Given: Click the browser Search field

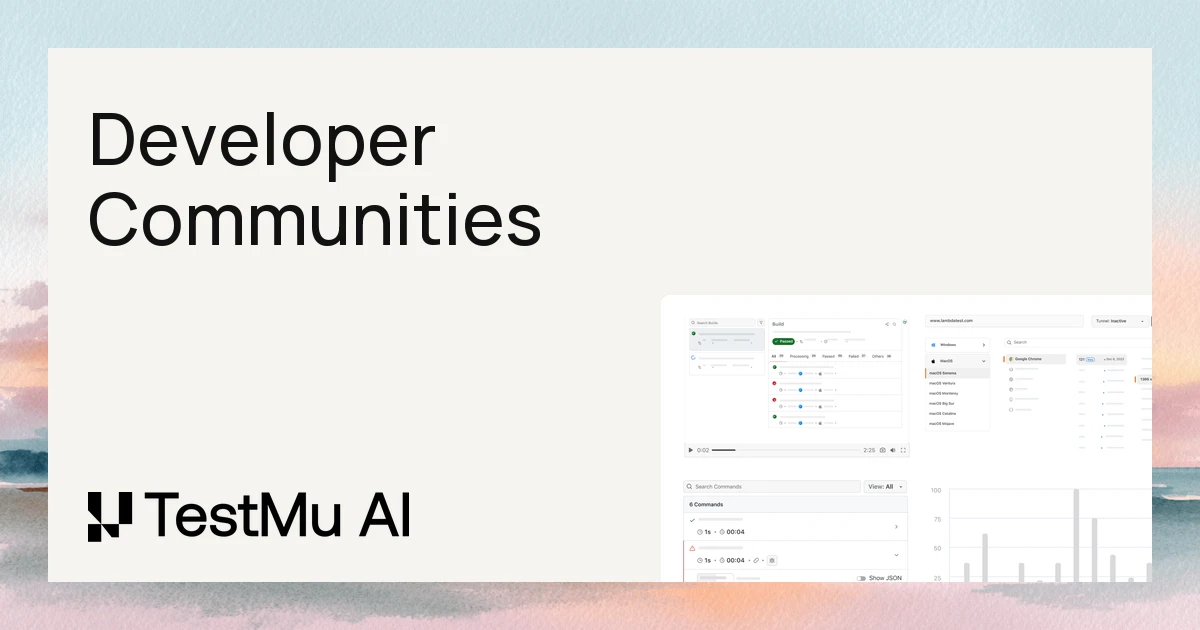Looking at the screenshot, I should (x=1078, y=342).
